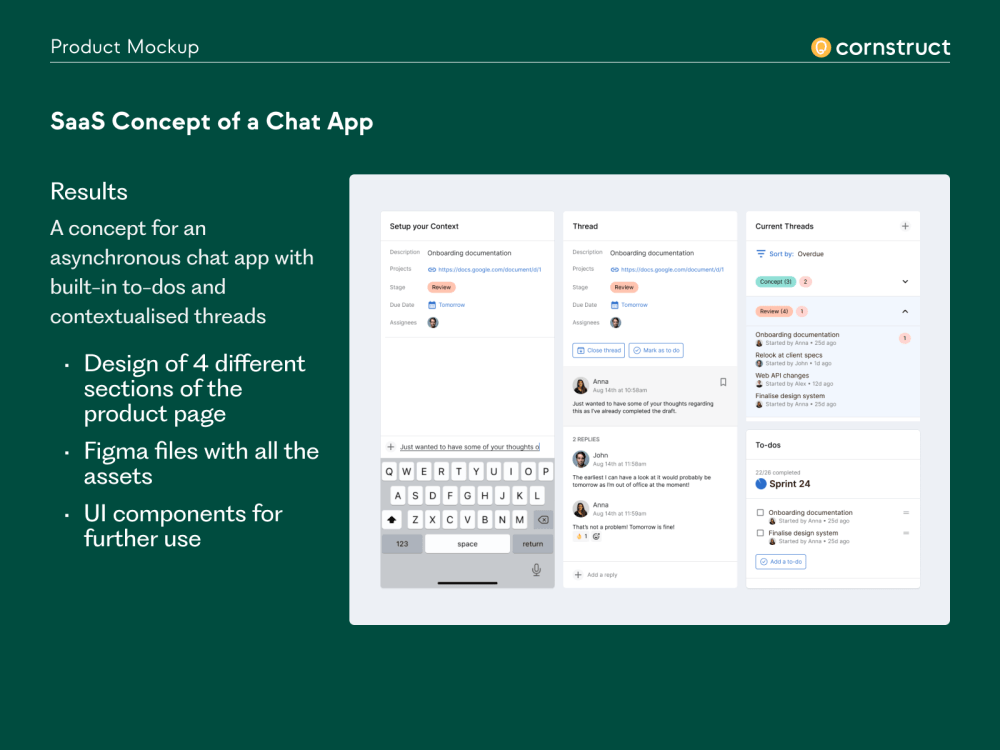1000x750 pixels.
Task: Click the Onboarding documentation description in Setup your Context
Action: [469, 253]
